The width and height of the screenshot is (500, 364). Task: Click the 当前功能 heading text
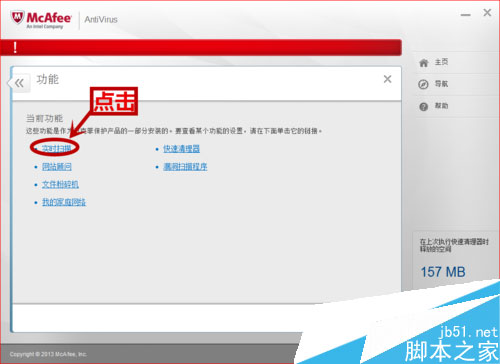point(44,118)
